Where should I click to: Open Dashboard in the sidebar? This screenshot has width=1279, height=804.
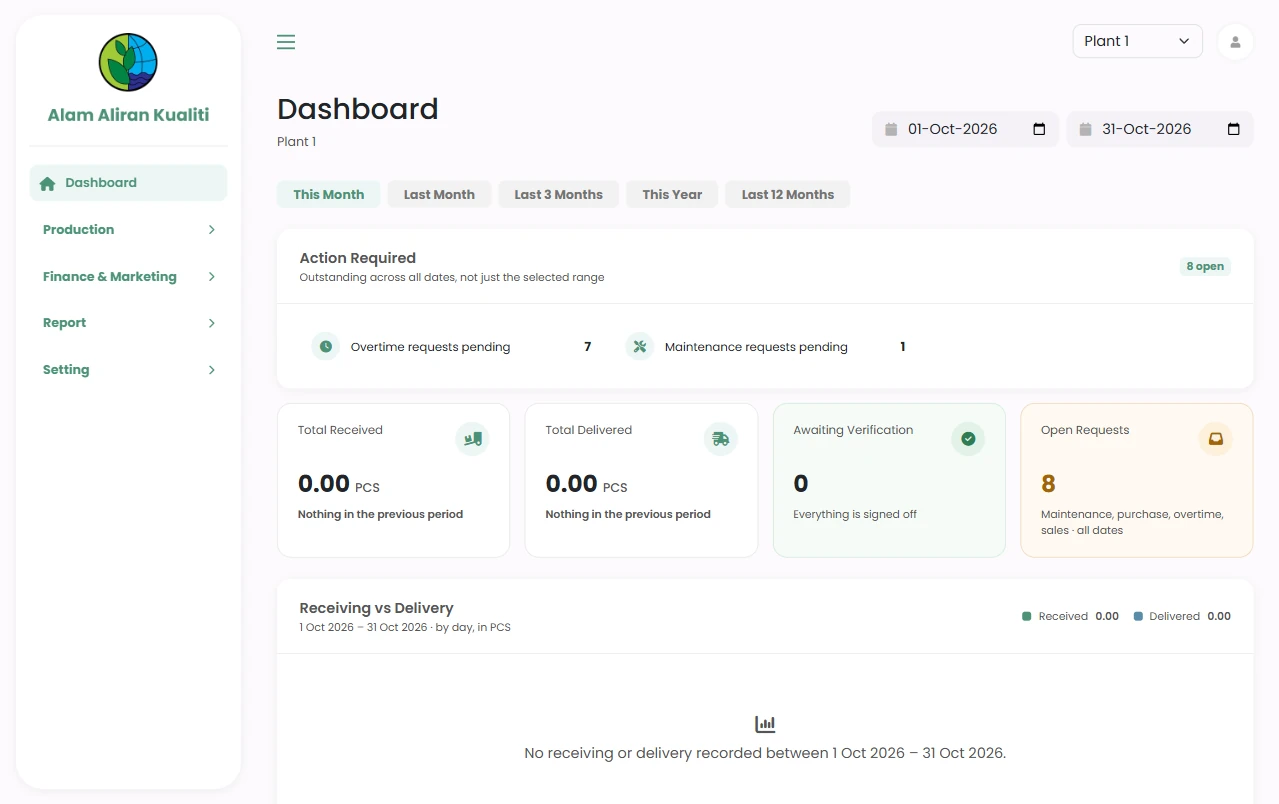click(x=128, y=183)
